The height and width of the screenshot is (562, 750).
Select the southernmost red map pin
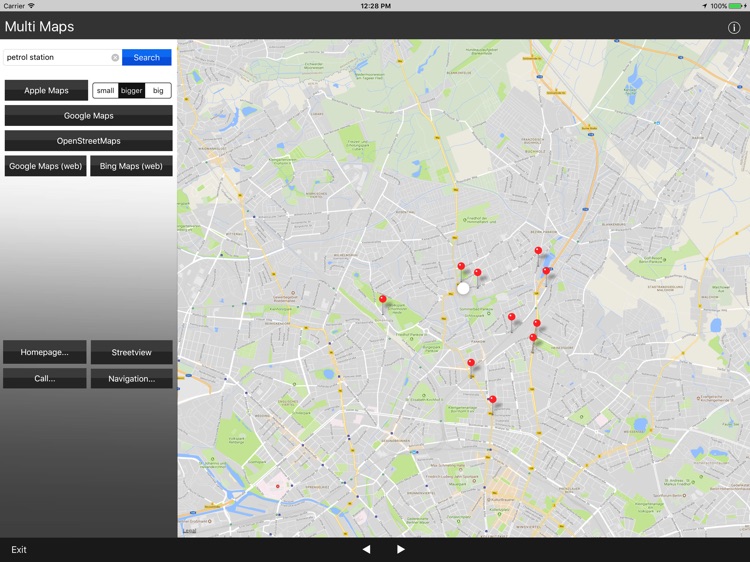[493, 399]
